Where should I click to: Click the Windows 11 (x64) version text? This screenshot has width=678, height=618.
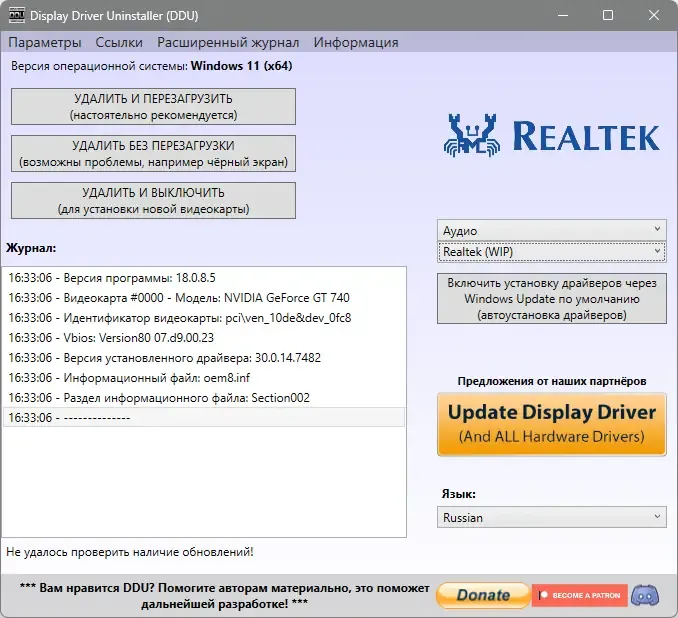(241, 66)
